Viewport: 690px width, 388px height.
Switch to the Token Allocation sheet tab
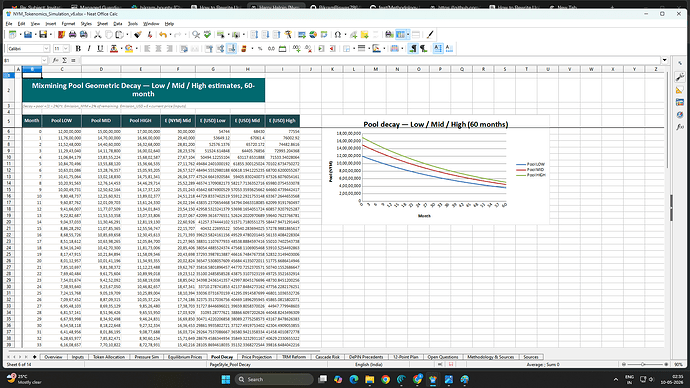(x=109, y=357)
